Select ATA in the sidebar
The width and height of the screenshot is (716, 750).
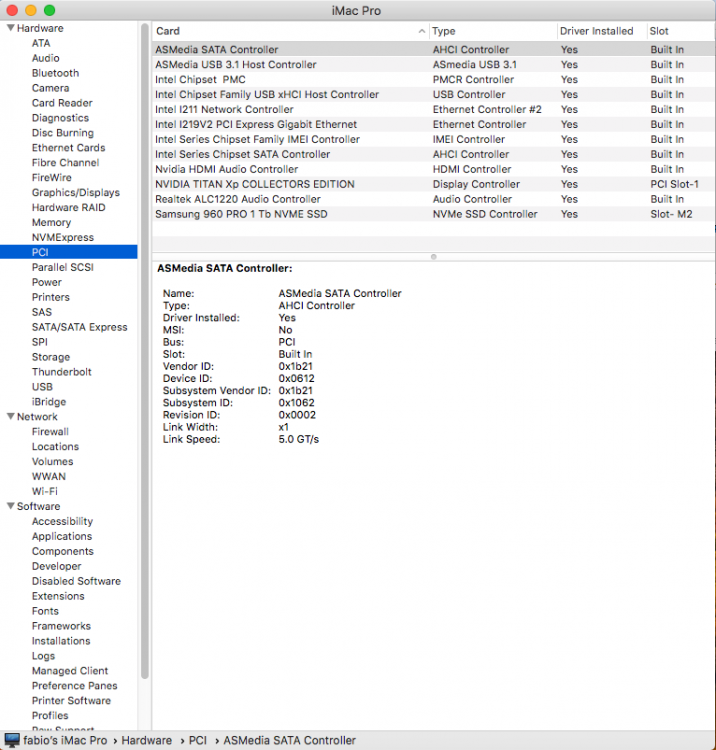(41, 43)
